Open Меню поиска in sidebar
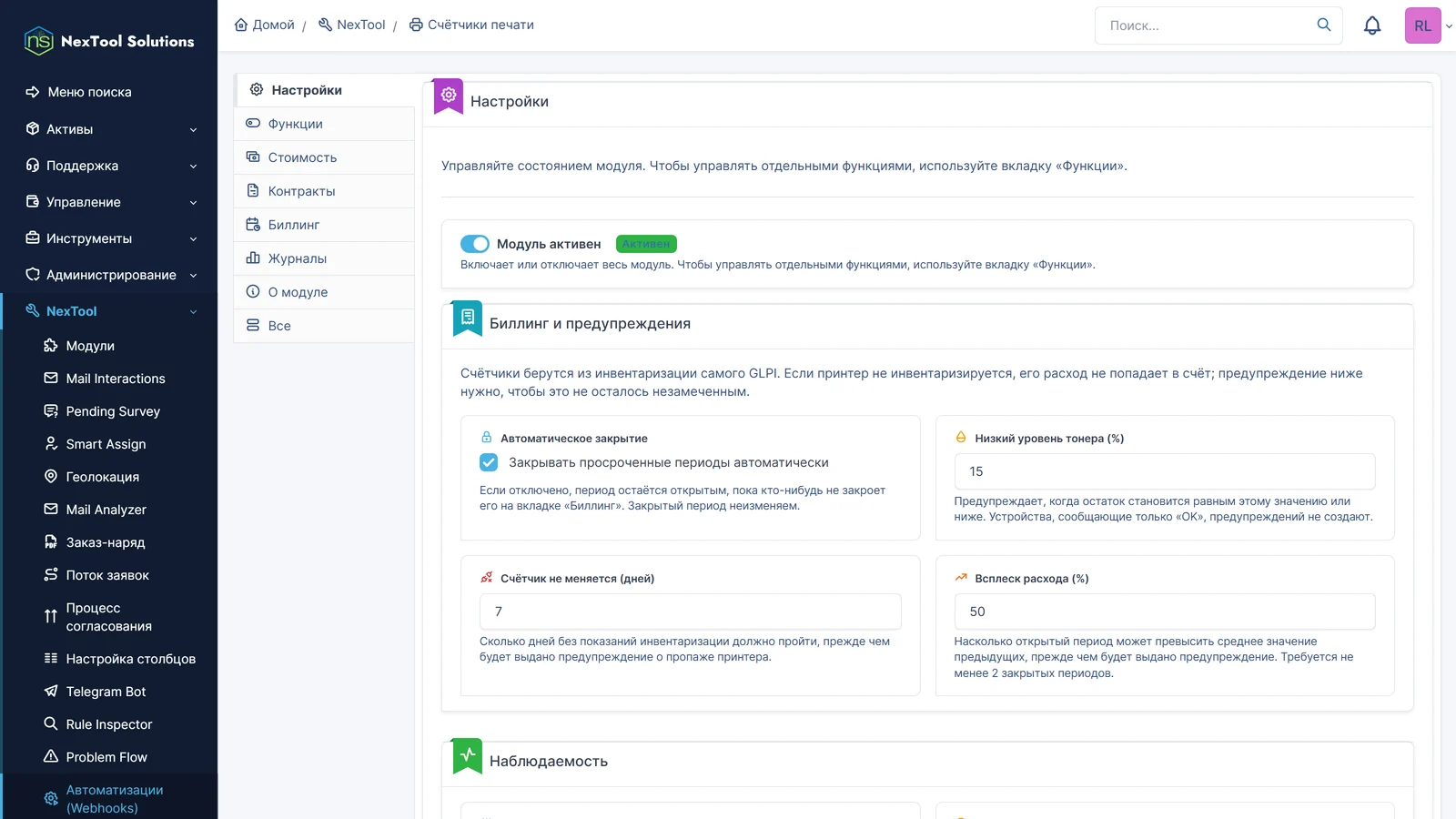The height and width of the screenshot is (819, 1456). [110, 92]
